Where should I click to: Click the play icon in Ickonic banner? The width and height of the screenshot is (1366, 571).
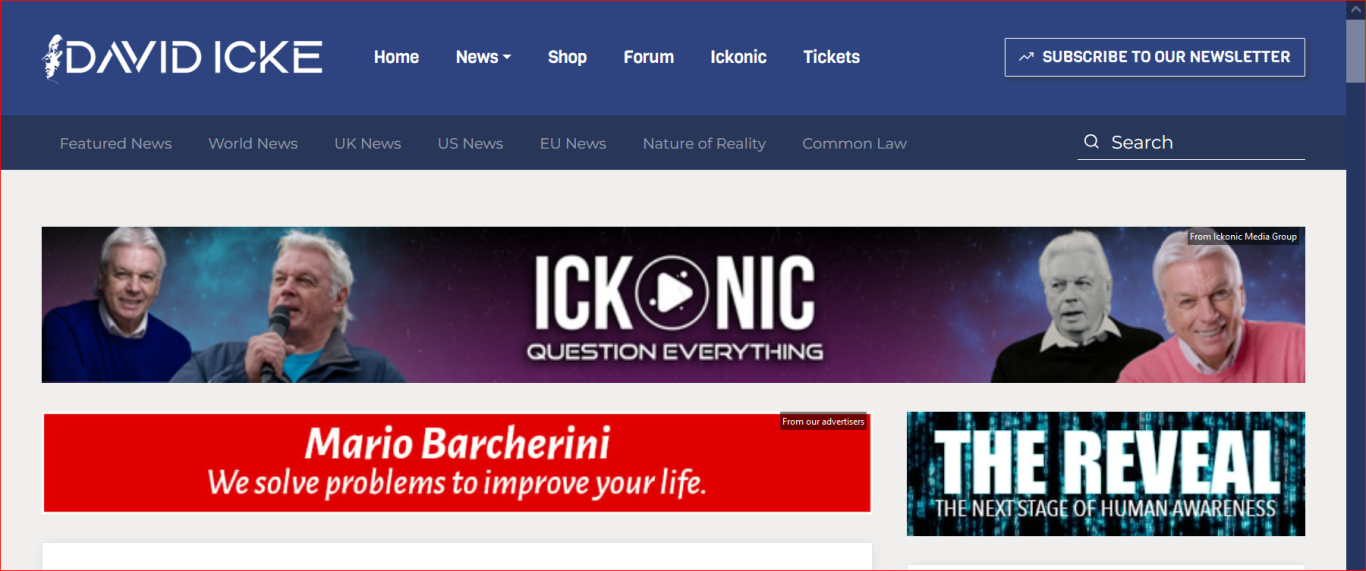tap(674, 293)
